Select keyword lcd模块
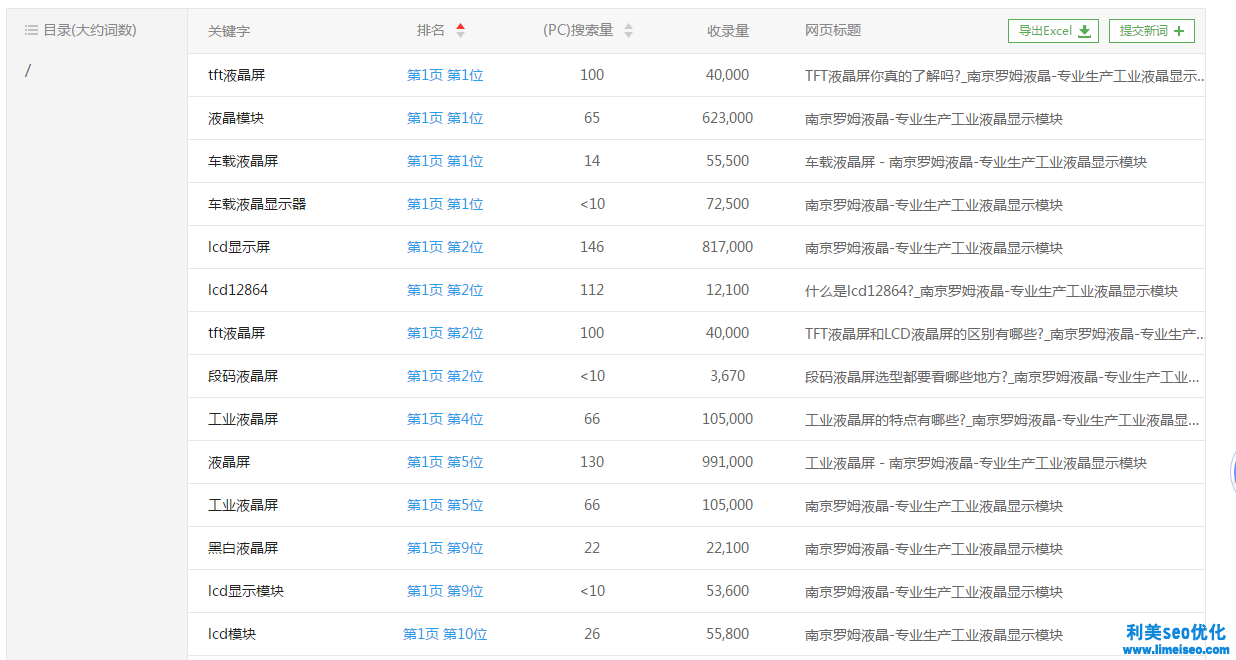Image resolution: width=1236 pixels, height=660 pixels. tap(232, 634)
